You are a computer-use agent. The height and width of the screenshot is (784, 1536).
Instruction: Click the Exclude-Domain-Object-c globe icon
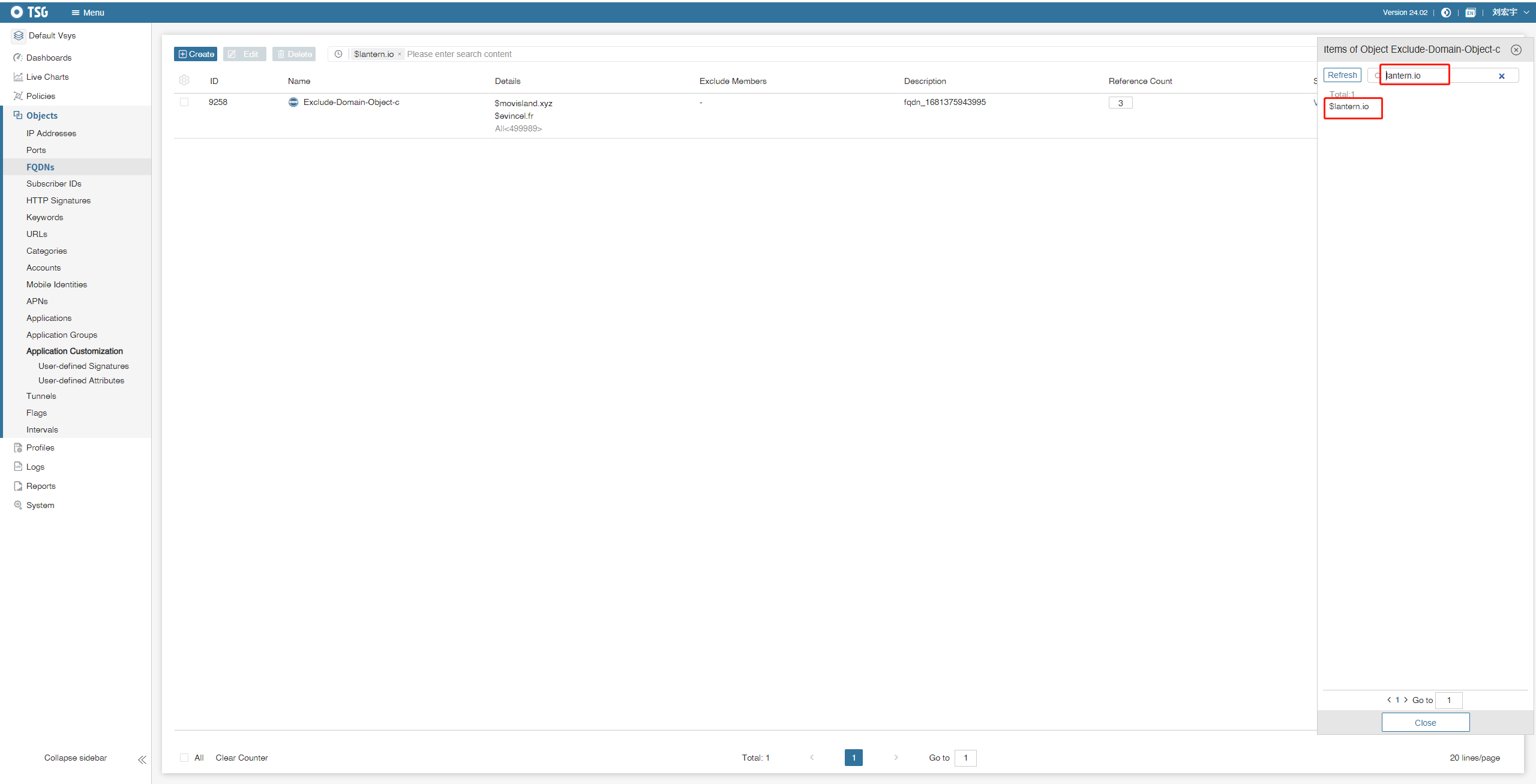pyautogui.click(x=293, y=102)
